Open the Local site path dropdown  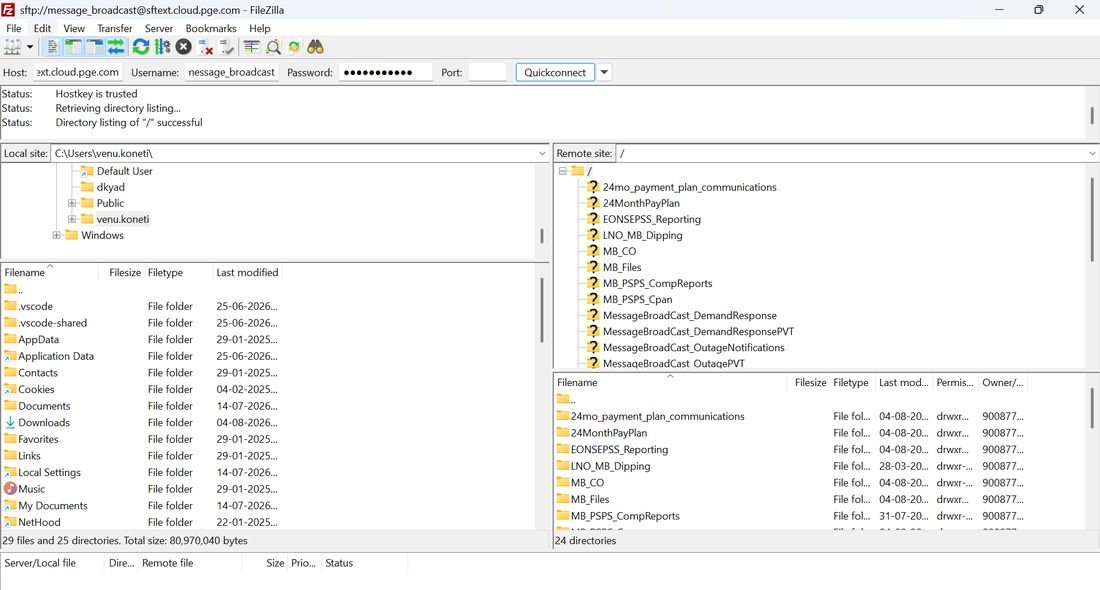(542, 153)
